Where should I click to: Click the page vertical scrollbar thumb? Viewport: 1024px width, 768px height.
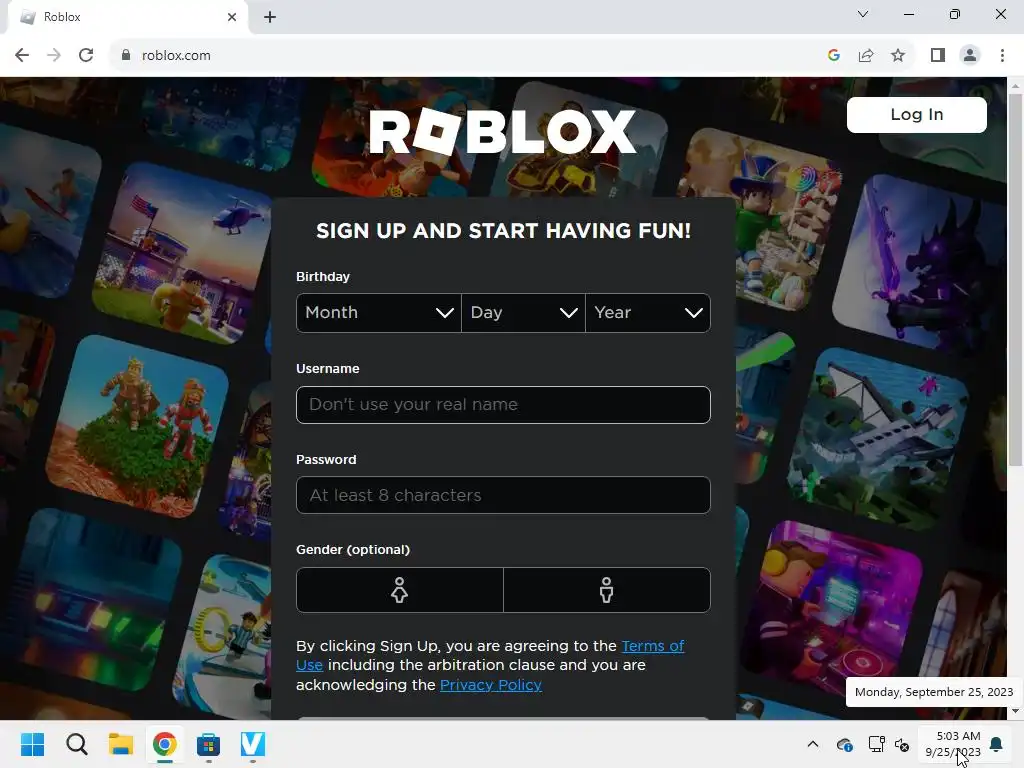pos(1015,280)
